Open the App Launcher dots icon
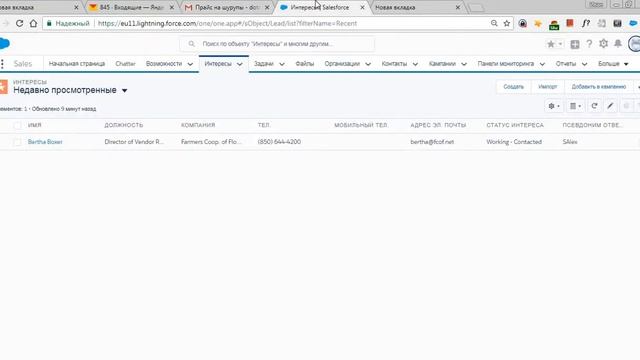The image size is (640, 360). (2, 64)
